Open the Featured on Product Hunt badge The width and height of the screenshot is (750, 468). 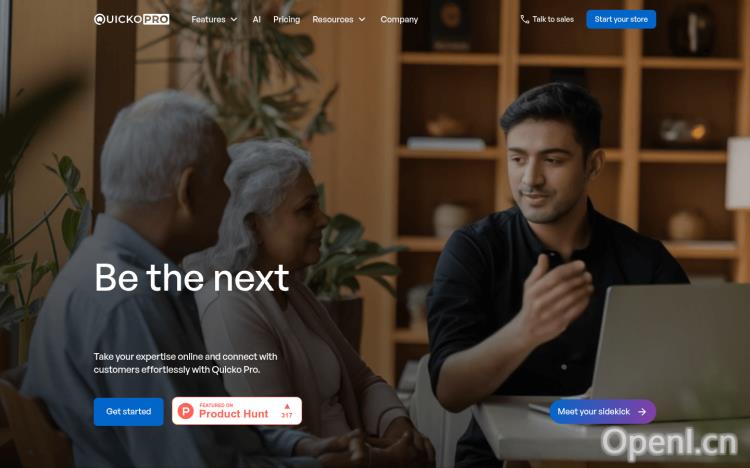click(237, 411)
